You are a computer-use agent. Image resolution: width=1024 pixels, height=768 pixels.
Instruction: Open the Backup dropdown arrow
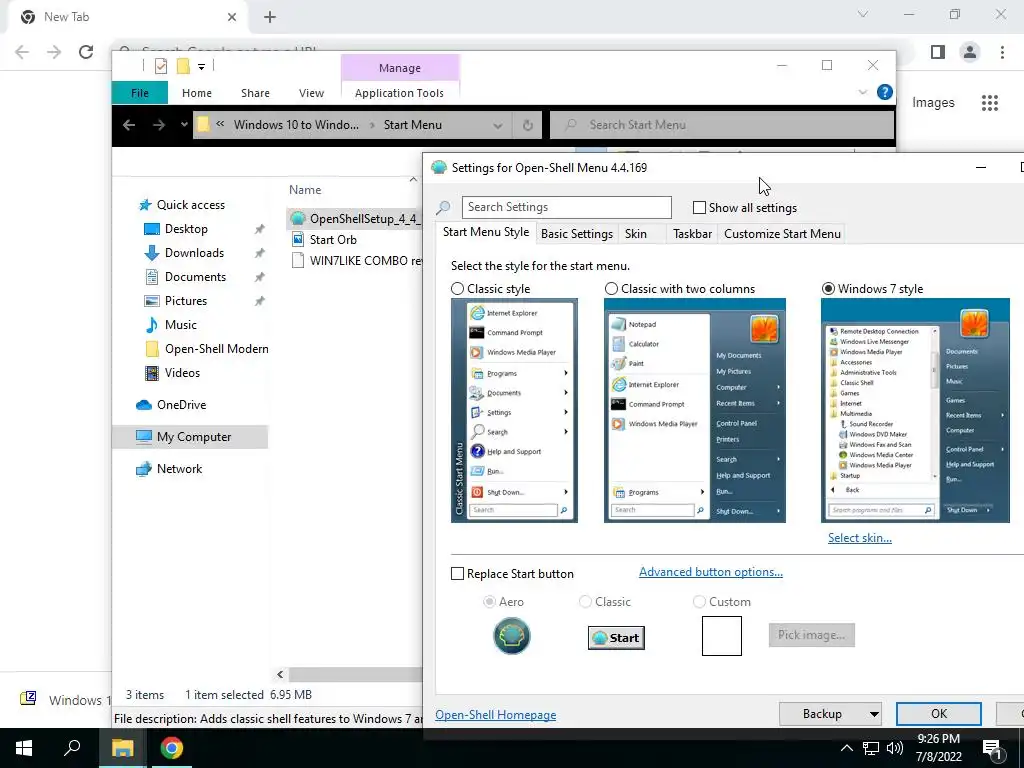tap(873, 714)
